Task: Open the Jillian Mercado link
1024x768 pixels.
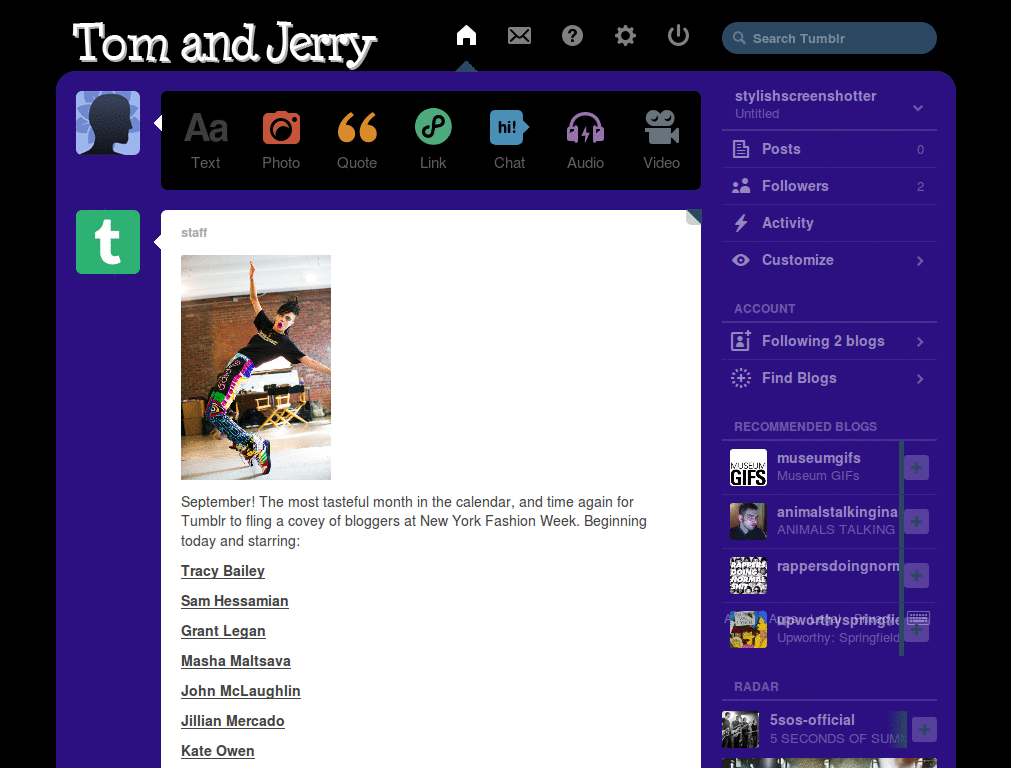Action: point(232,721)
